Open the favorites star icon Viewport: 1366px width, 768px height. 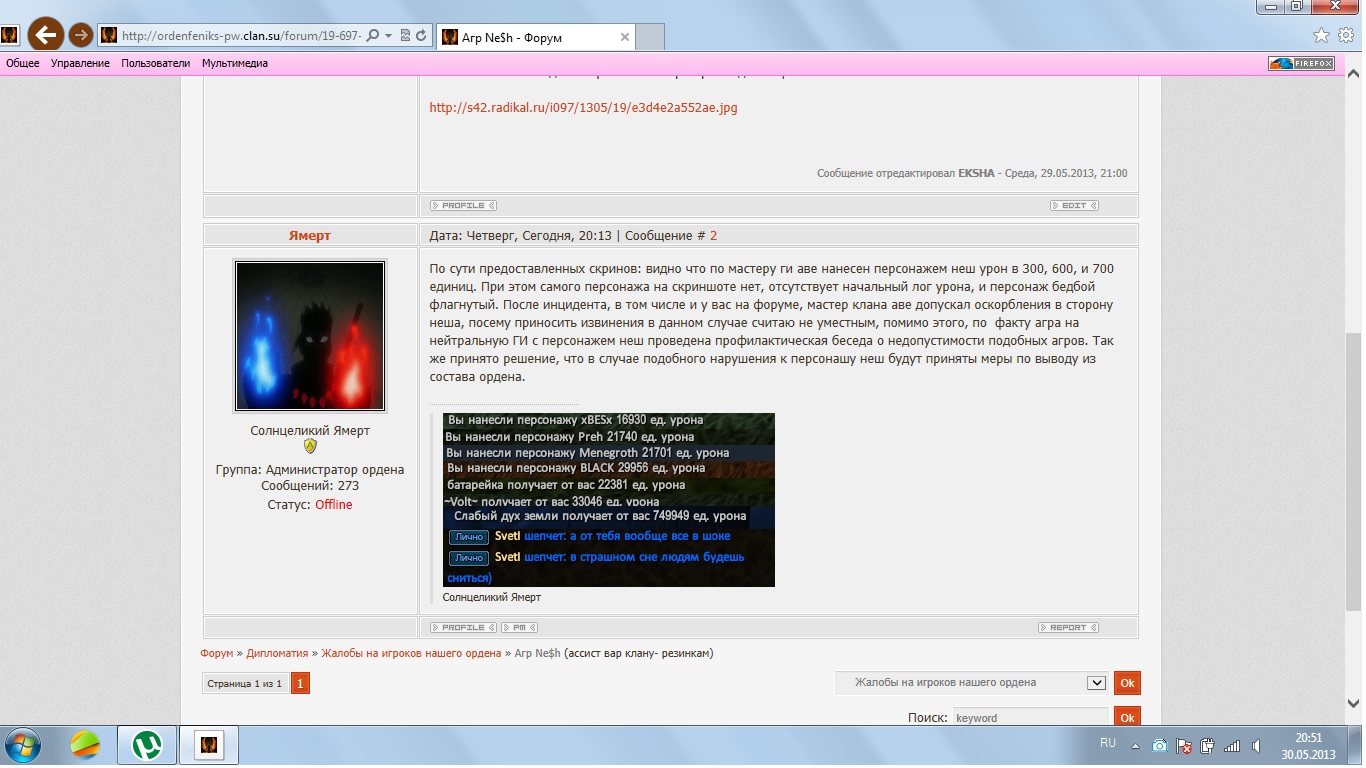(1321, 36)
